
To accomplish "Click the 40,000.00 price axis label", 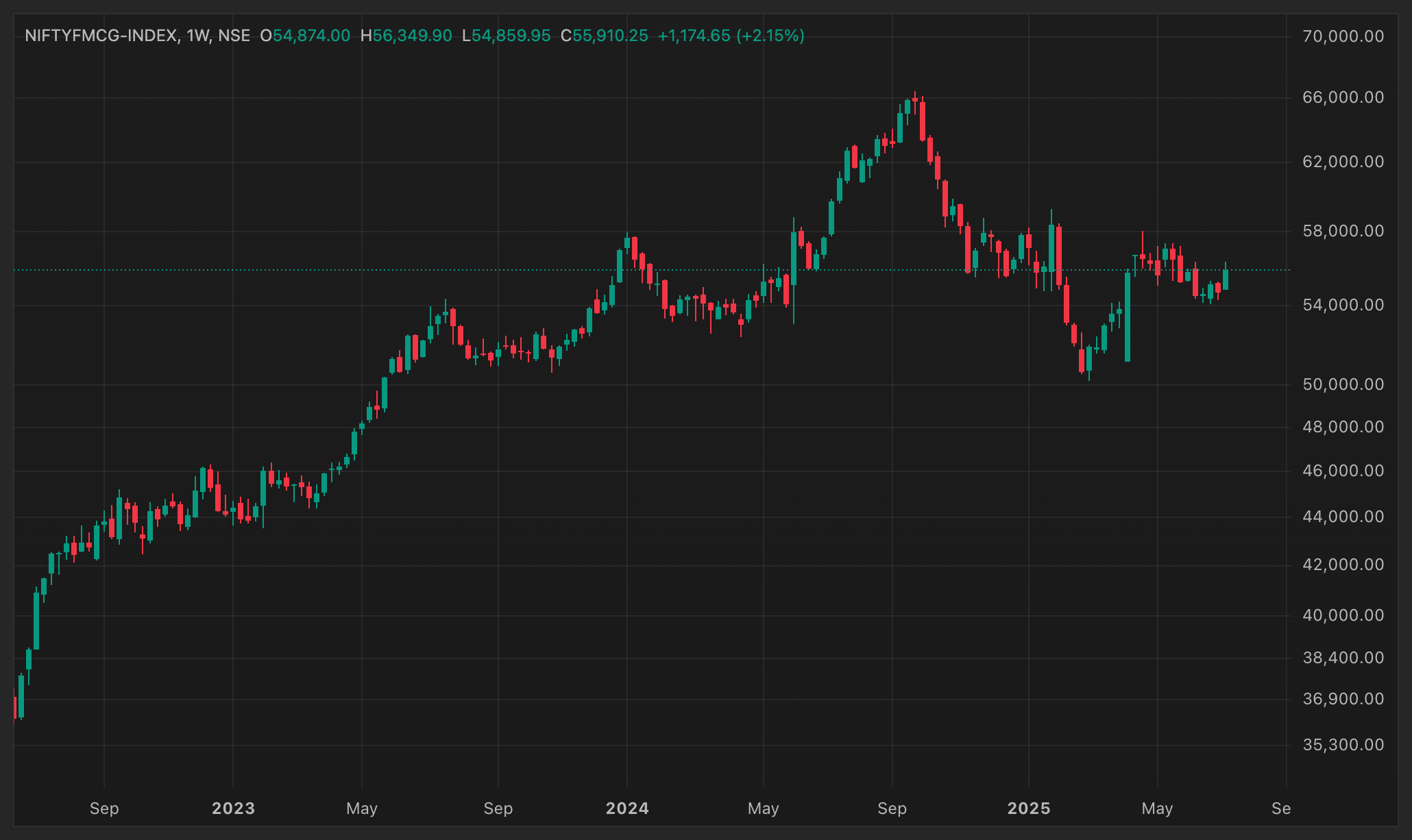I will pos(1343,615).
